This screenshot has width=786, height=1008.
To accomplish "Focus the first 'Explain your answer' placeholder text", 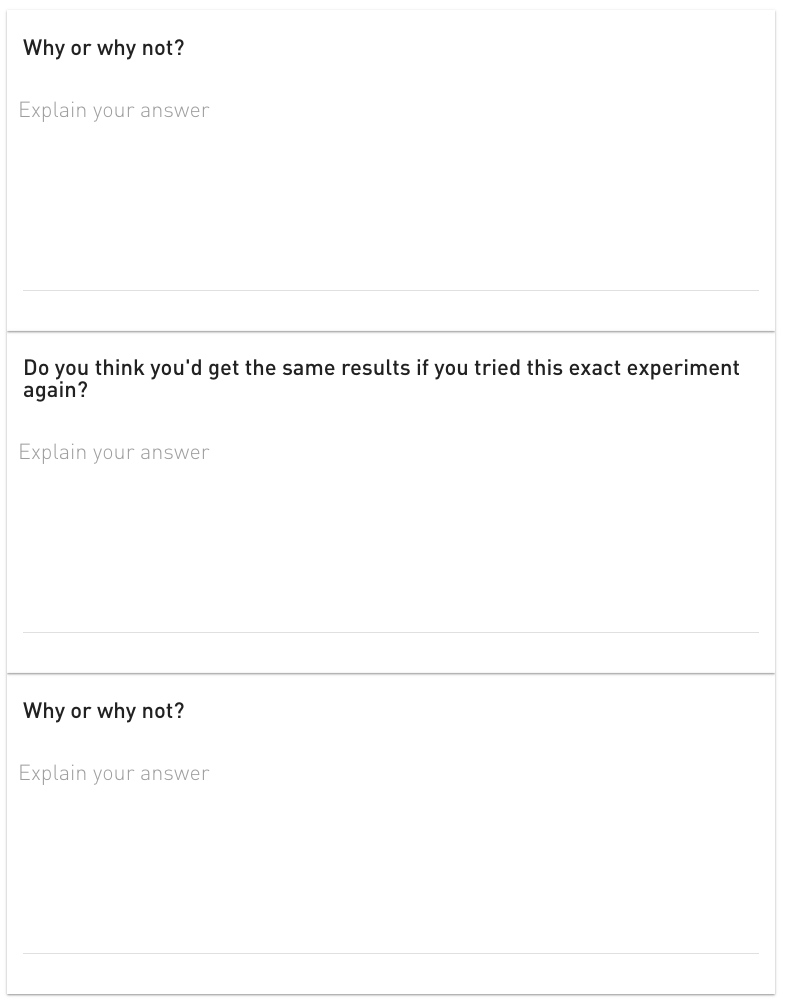I will [114, 111].
